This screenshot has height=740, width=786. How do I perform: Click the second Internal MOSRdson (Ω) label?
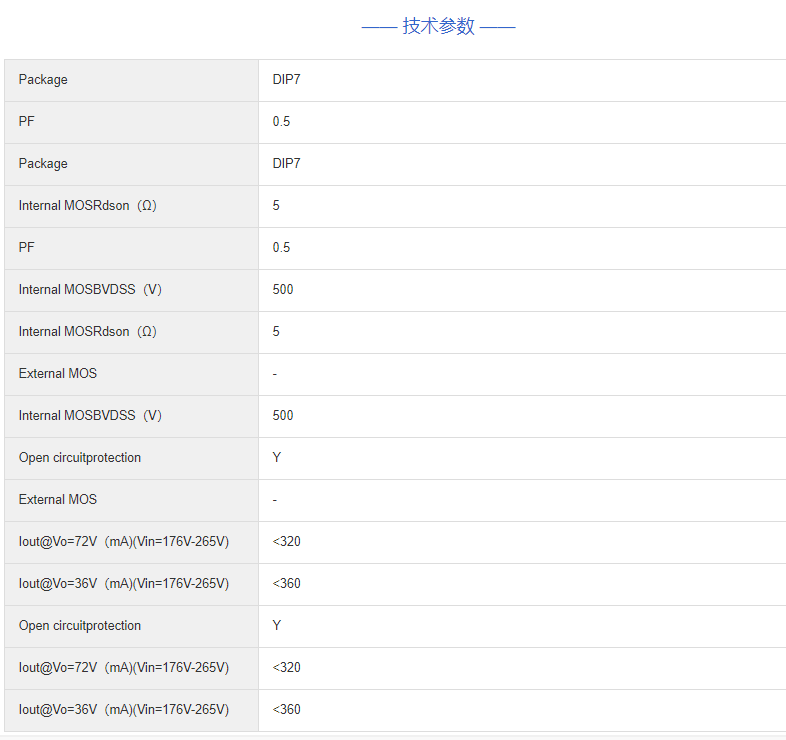87,332
